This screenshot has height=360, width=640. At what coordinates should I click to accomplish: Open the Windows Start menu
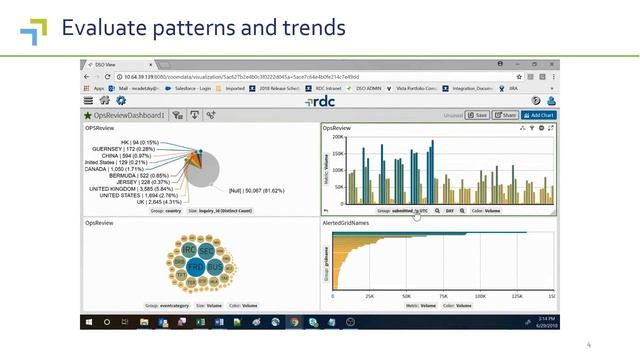[89, 322]
